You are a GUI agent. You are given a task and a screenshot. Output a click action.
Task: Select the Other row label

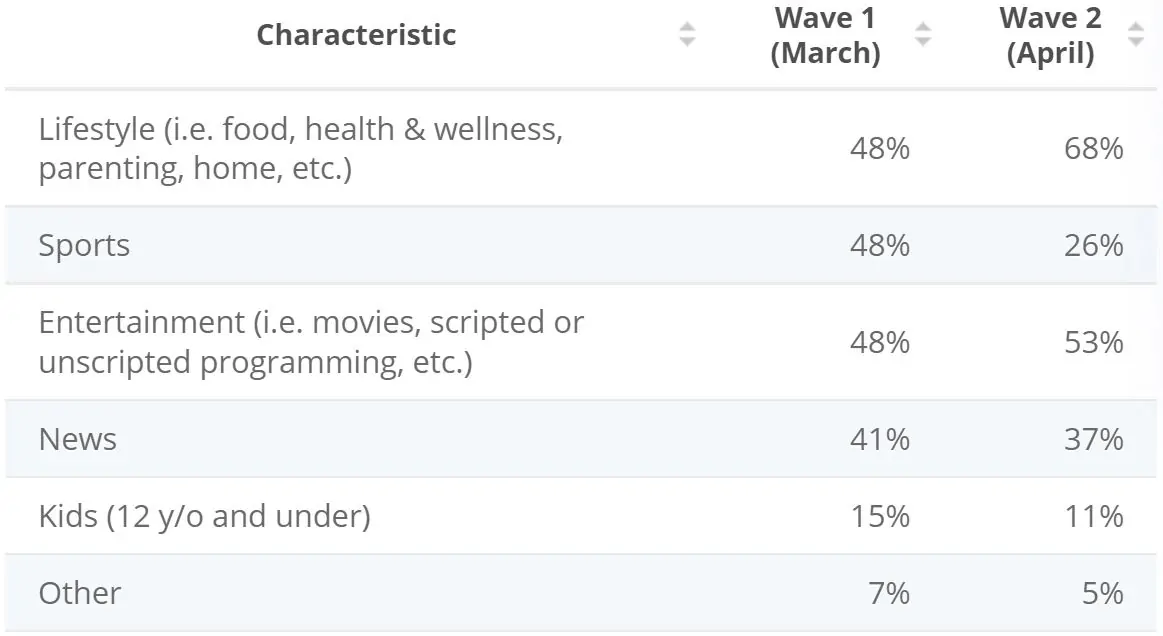coord(79,593)
